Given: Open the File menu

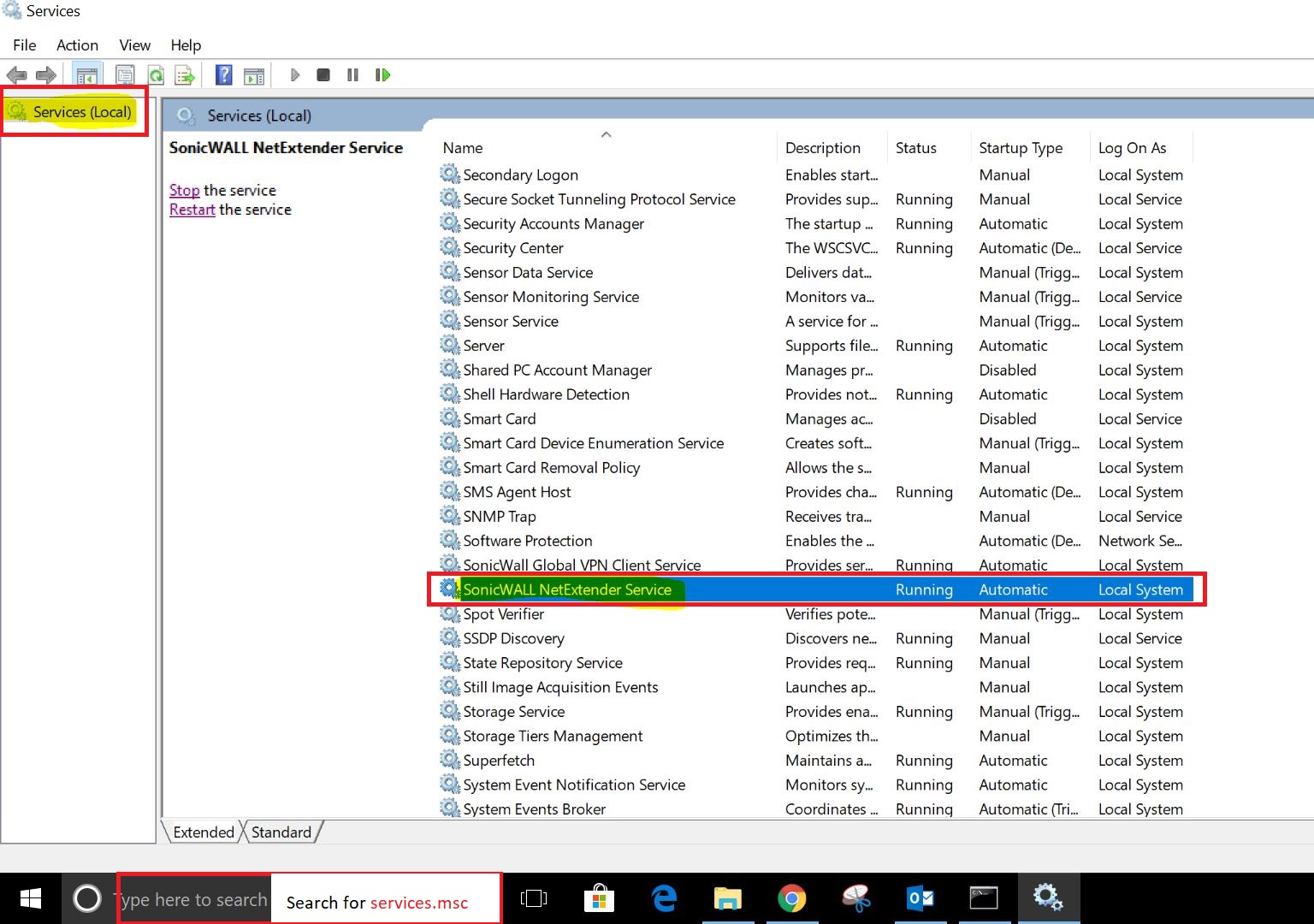Looking at the screenshot, I should point(25,45).
